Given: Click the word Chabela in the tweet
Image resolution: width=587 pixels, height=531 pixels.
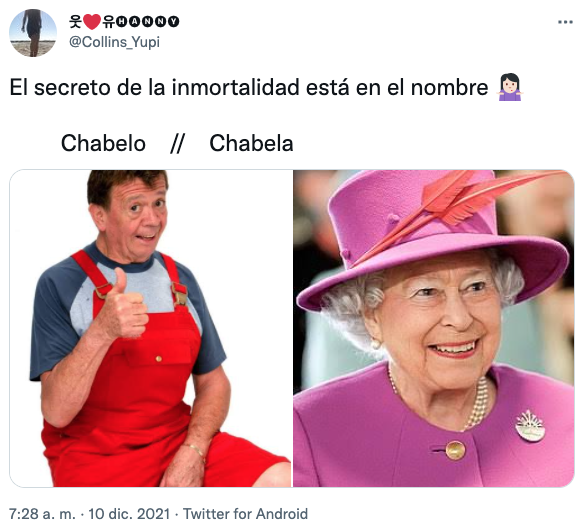Looking at the screenshot, I should (251, 143).
